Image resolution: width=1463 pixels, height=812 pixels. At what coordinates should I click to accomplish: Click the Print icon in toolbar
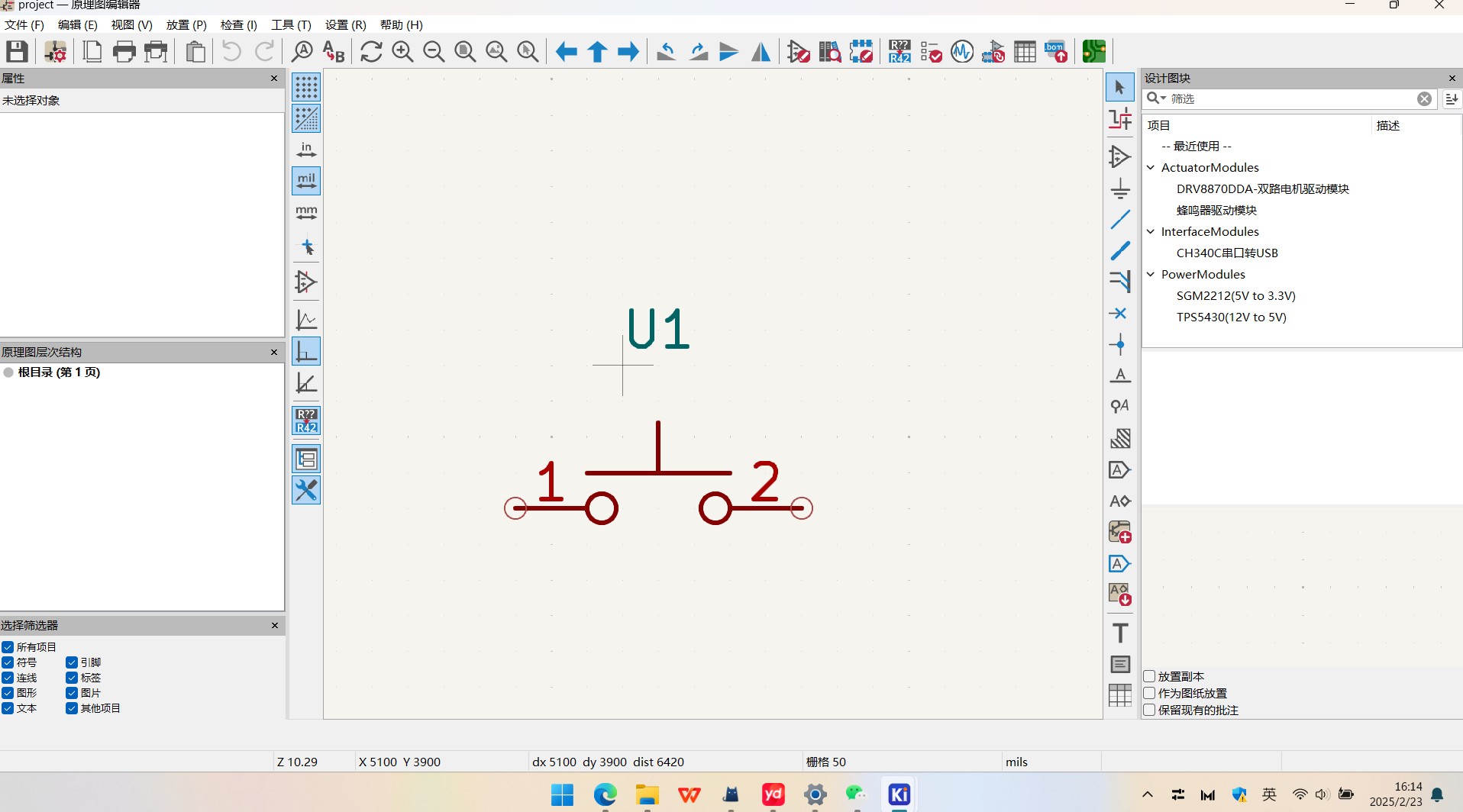(x=124, y=52)
